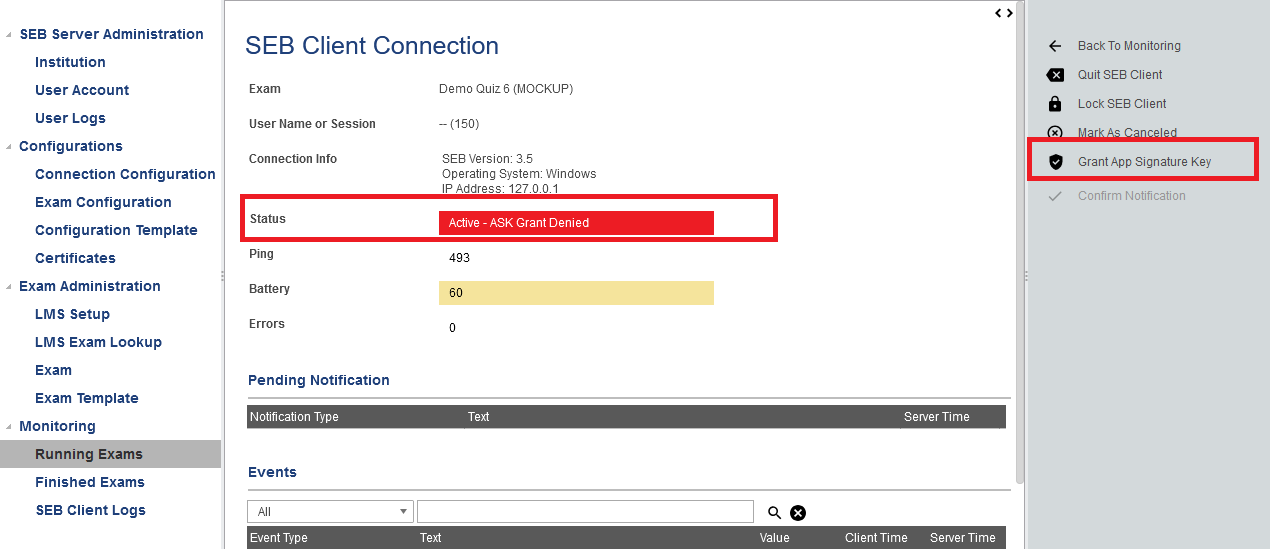Clear the events filter with X icon

point(798,513)
